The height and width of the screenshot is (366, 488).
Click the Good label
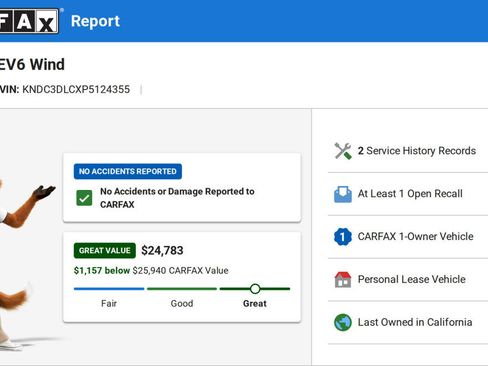pos(182,304)
